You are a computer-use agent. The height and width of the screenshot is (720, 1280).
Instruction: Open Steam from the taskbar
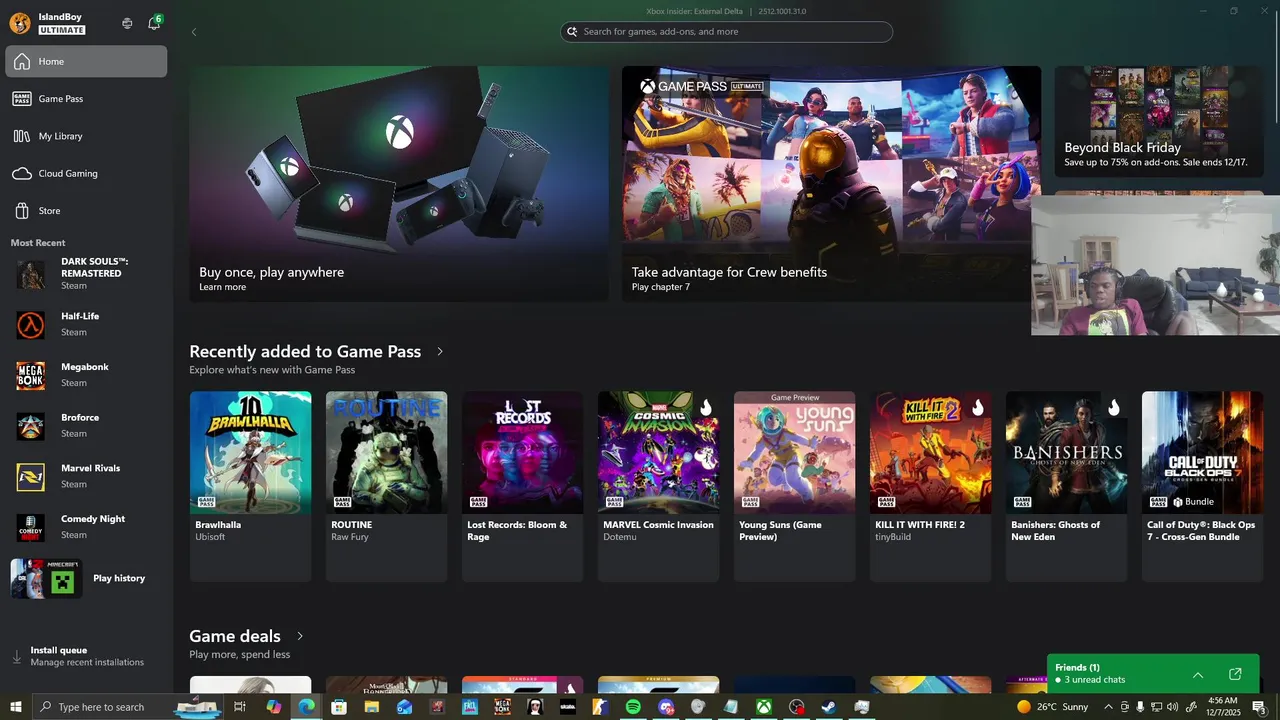pyautogui.click(x=829, y=707)
